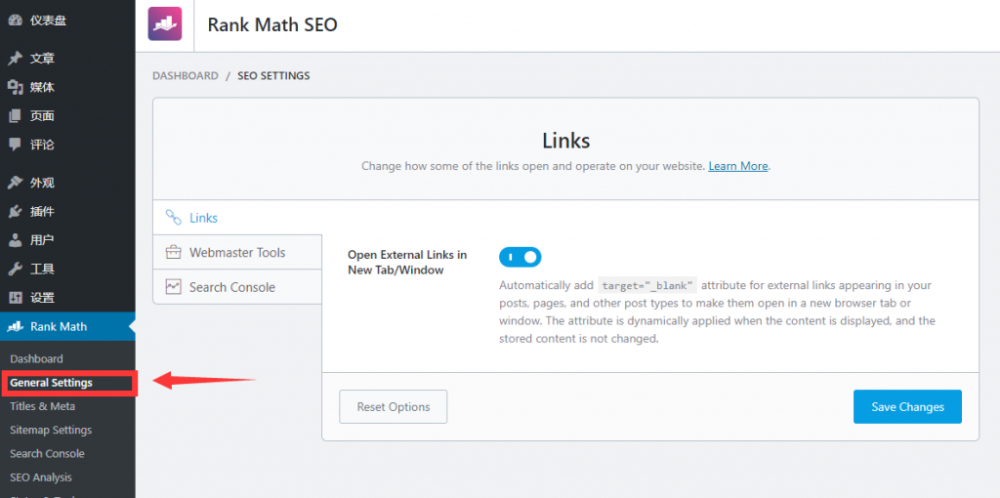Click the Appearance paintbrush icon

(14, 183)
